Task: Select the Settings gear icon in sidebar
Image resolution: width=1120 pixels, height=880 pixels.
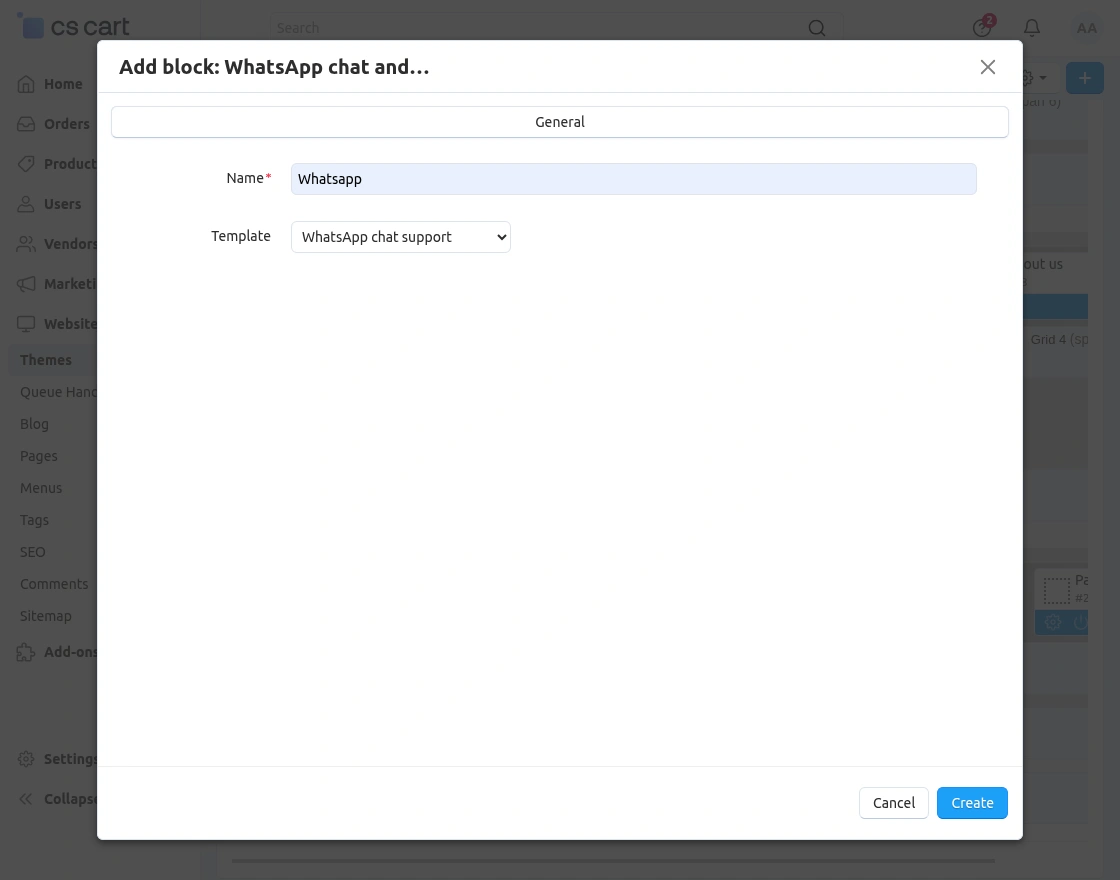Action: tap(26, 759)
